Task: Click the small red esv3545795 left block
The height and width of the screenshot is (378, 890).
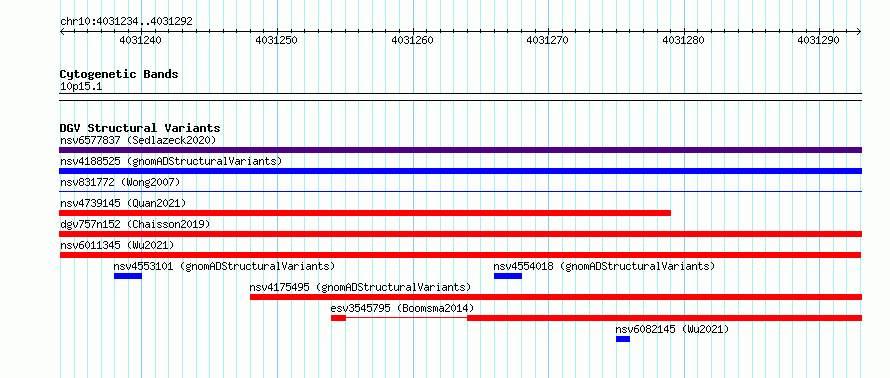Action: [x=339, y=318]
